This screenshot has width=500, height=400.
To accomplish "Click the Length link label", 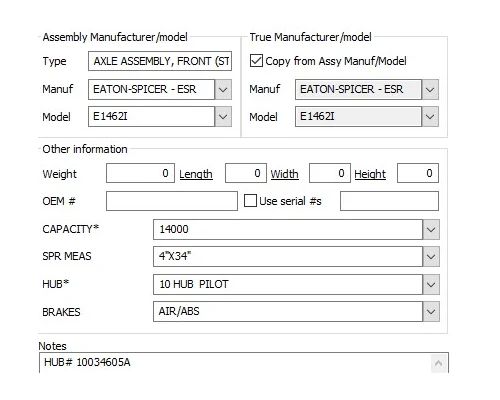I will point(196,174).
